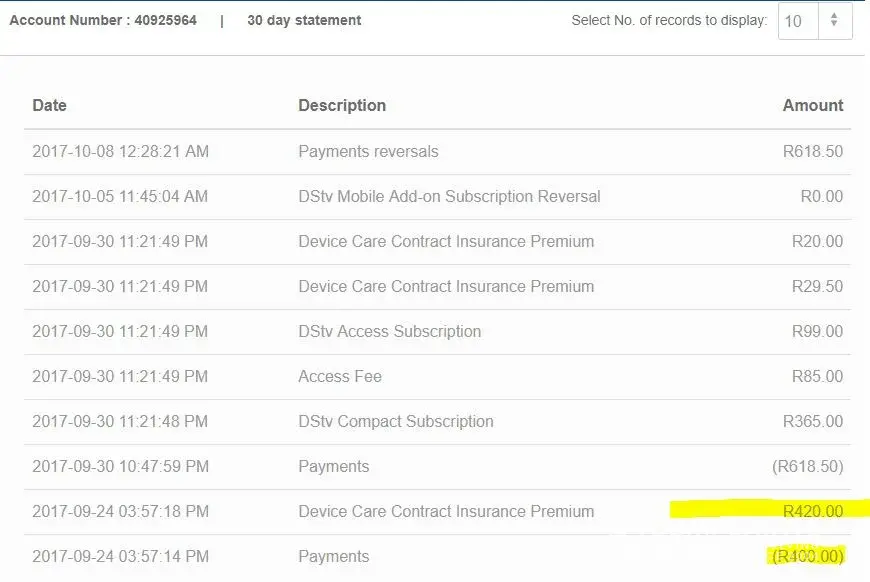The image size is (870, 582).
Task: Select the DStv Compact Subscription row
Action: click(x=396, y=422)
